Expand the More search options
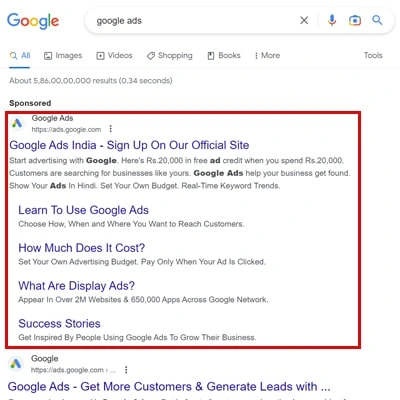Viewport: 400px width, 400px height. coord(267,56)
